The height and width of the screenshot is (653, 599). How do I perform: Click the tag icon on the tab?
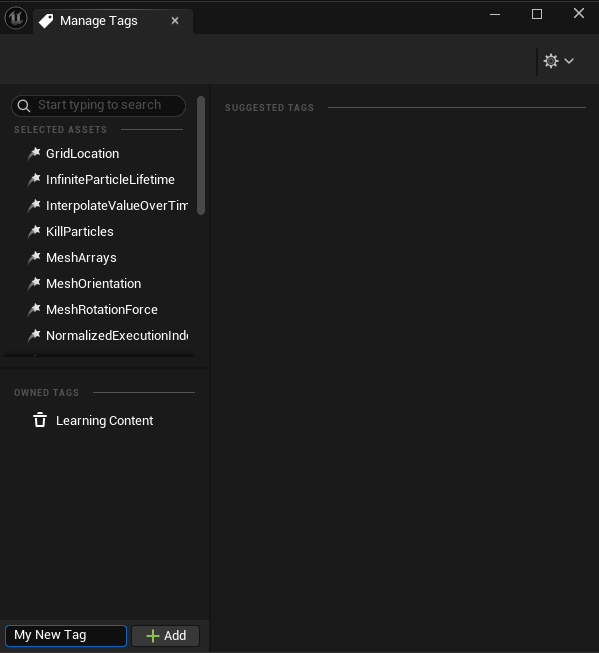[x=46, y=21]
